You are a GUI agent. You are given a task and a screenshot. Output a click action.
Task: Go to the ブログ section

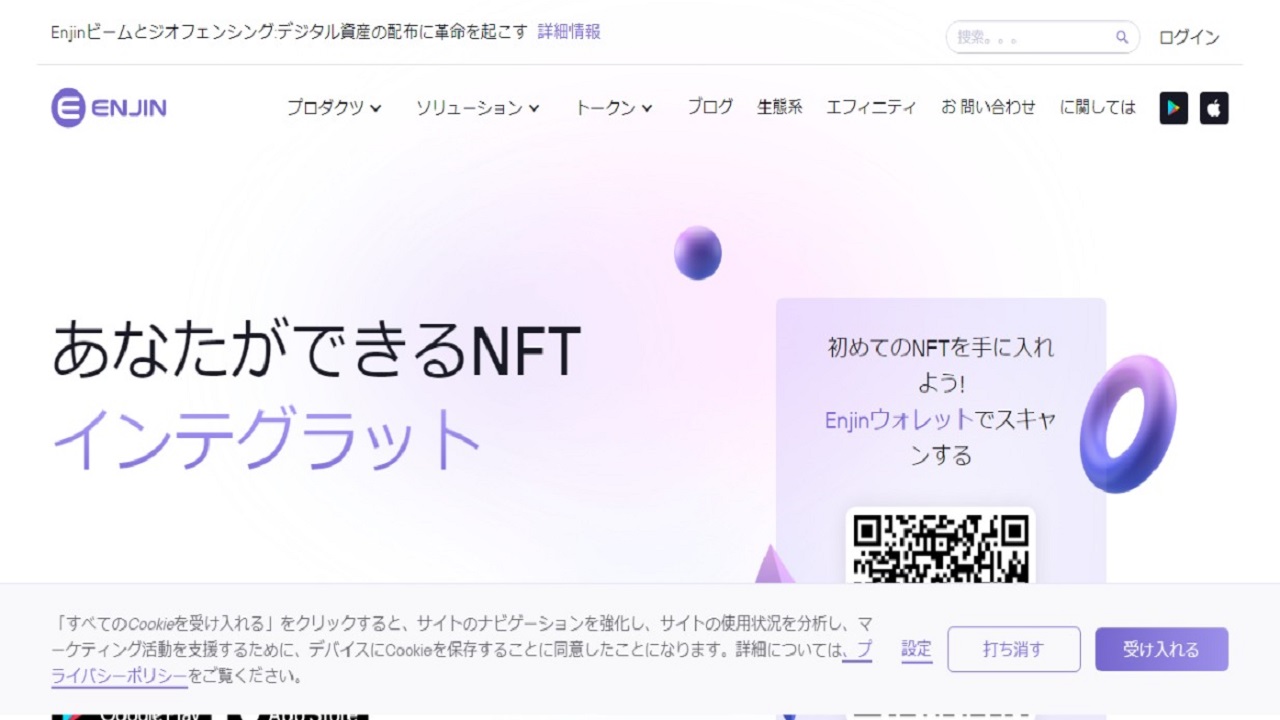pyautogui.click(x=710, y=107)
